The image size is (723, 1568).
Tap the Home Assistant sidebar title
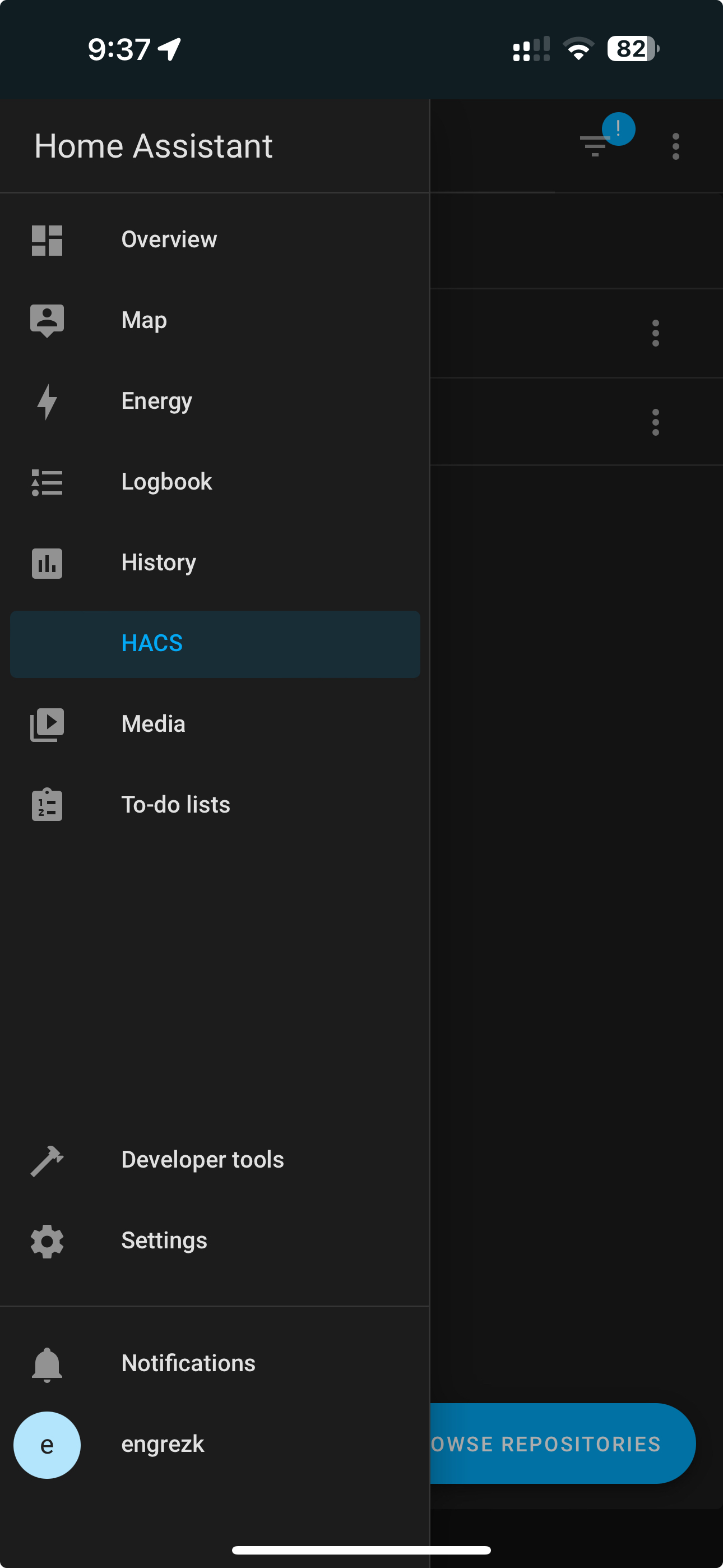(154, 146)
